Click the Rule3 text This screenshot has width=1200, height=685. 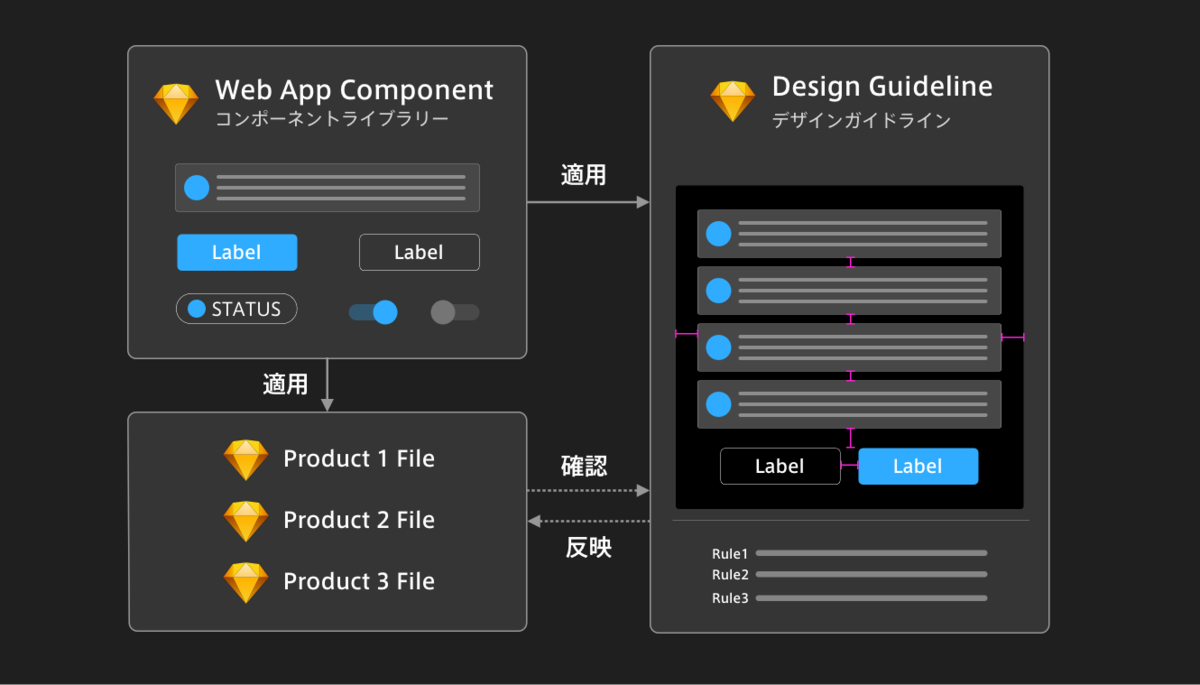[x=730, y=598]
